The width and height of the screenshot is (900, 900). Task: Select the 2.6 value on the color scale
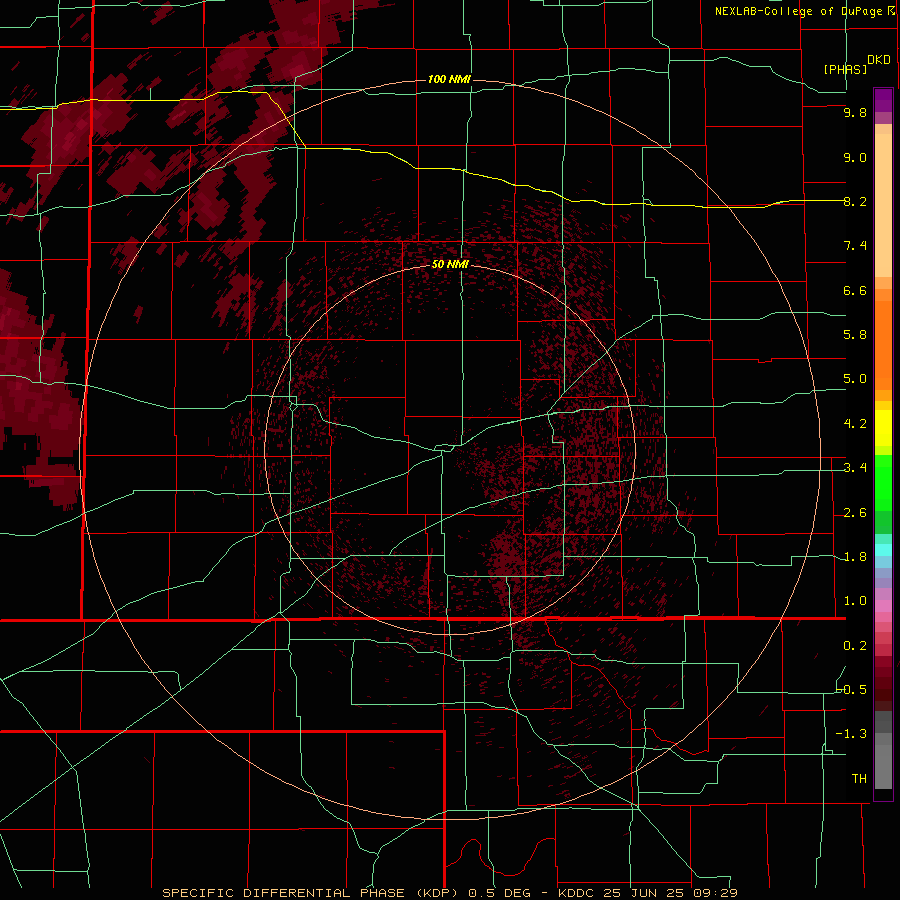(855, 513)
